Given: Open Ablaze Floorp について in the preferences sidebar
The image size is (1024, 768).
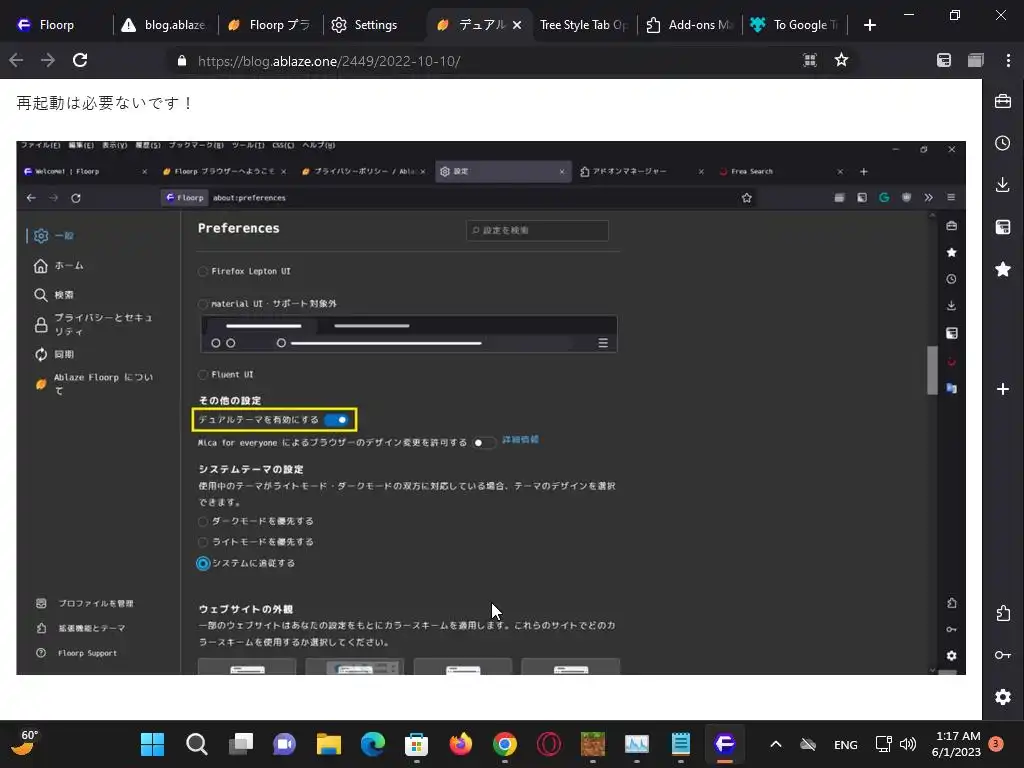Looking at the screenshot, I should point(95,383).
